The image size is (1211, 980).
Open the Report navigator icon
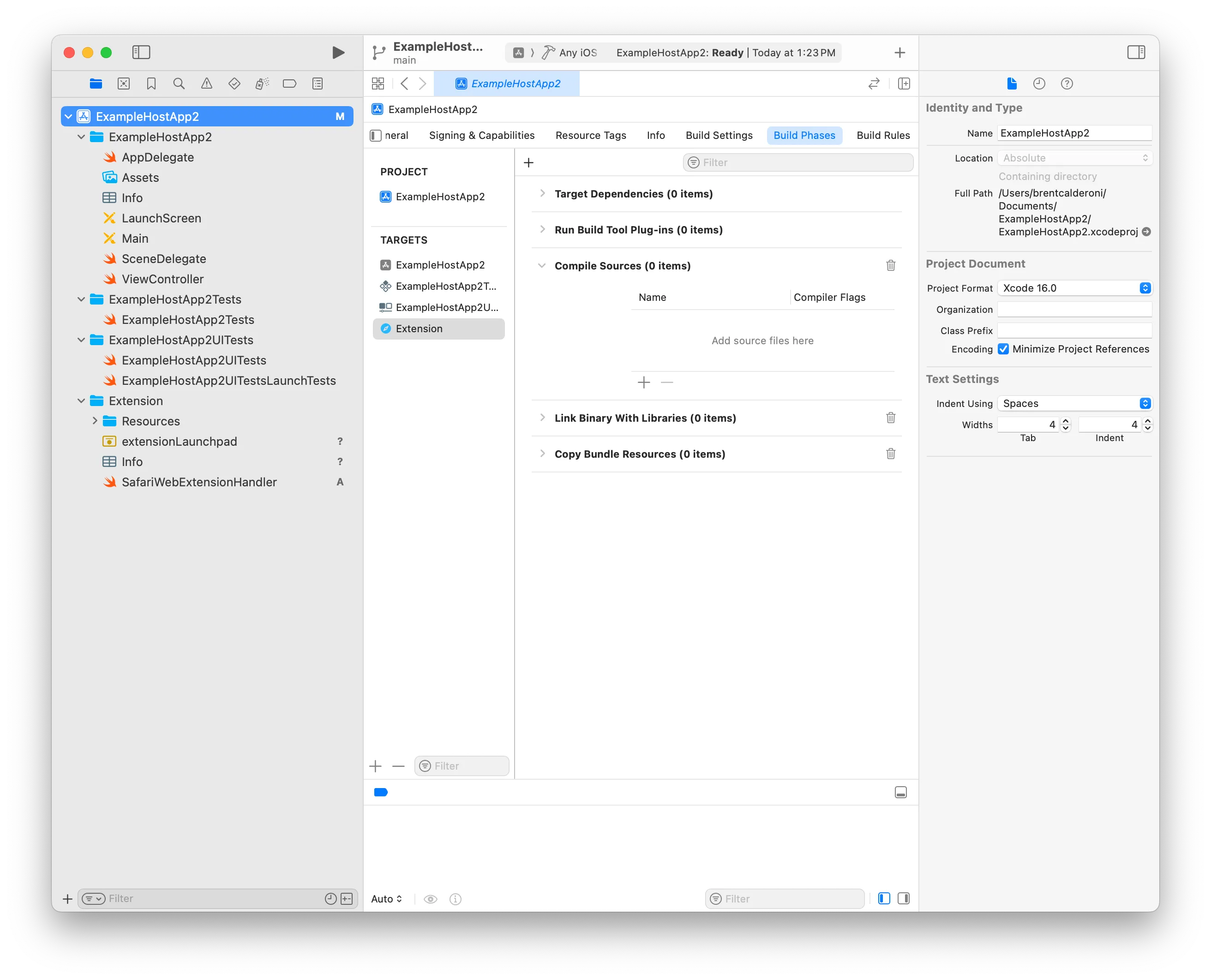(x=318, y=84)
